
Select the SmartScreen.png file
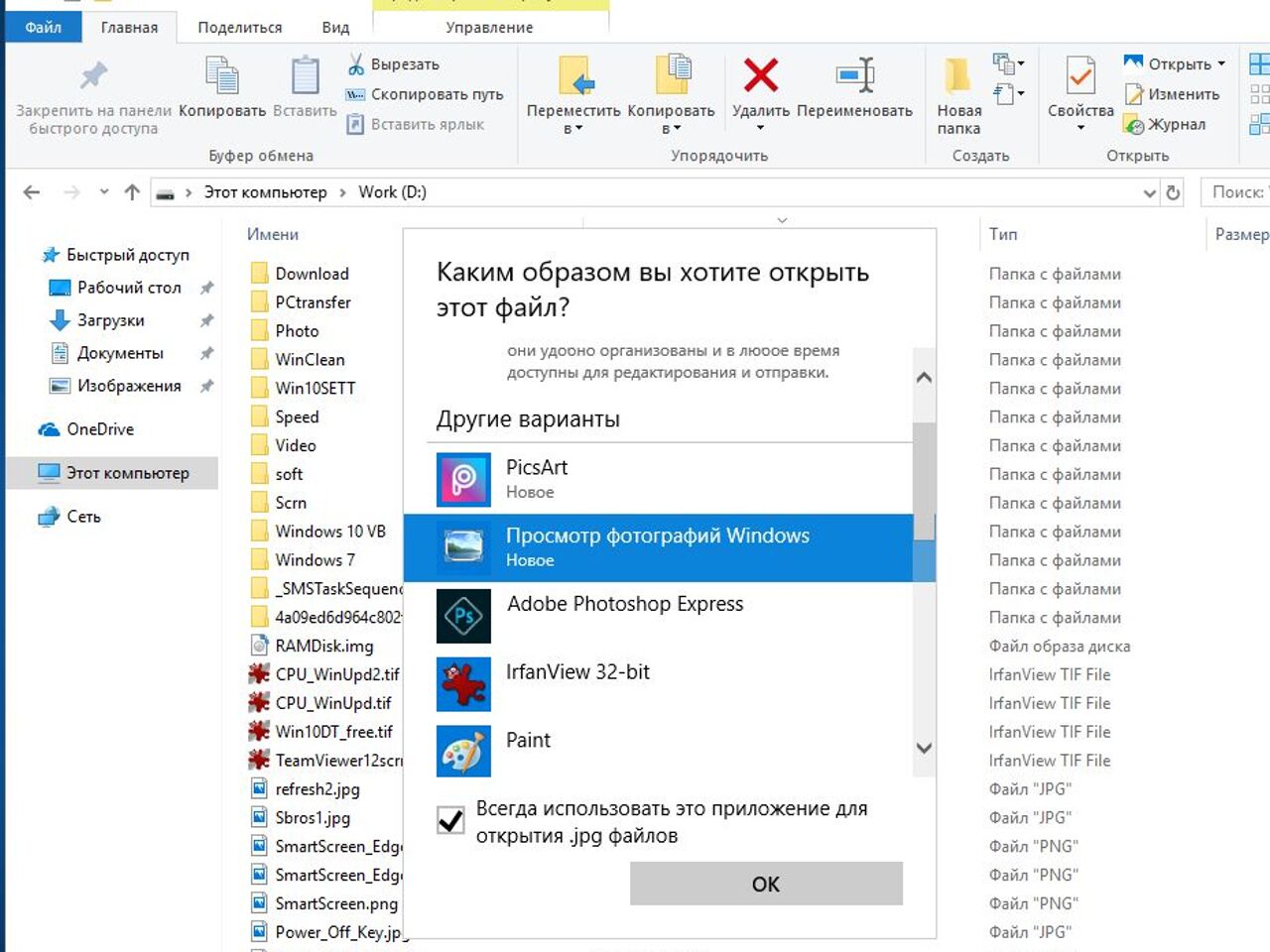(x=336, y=903)
